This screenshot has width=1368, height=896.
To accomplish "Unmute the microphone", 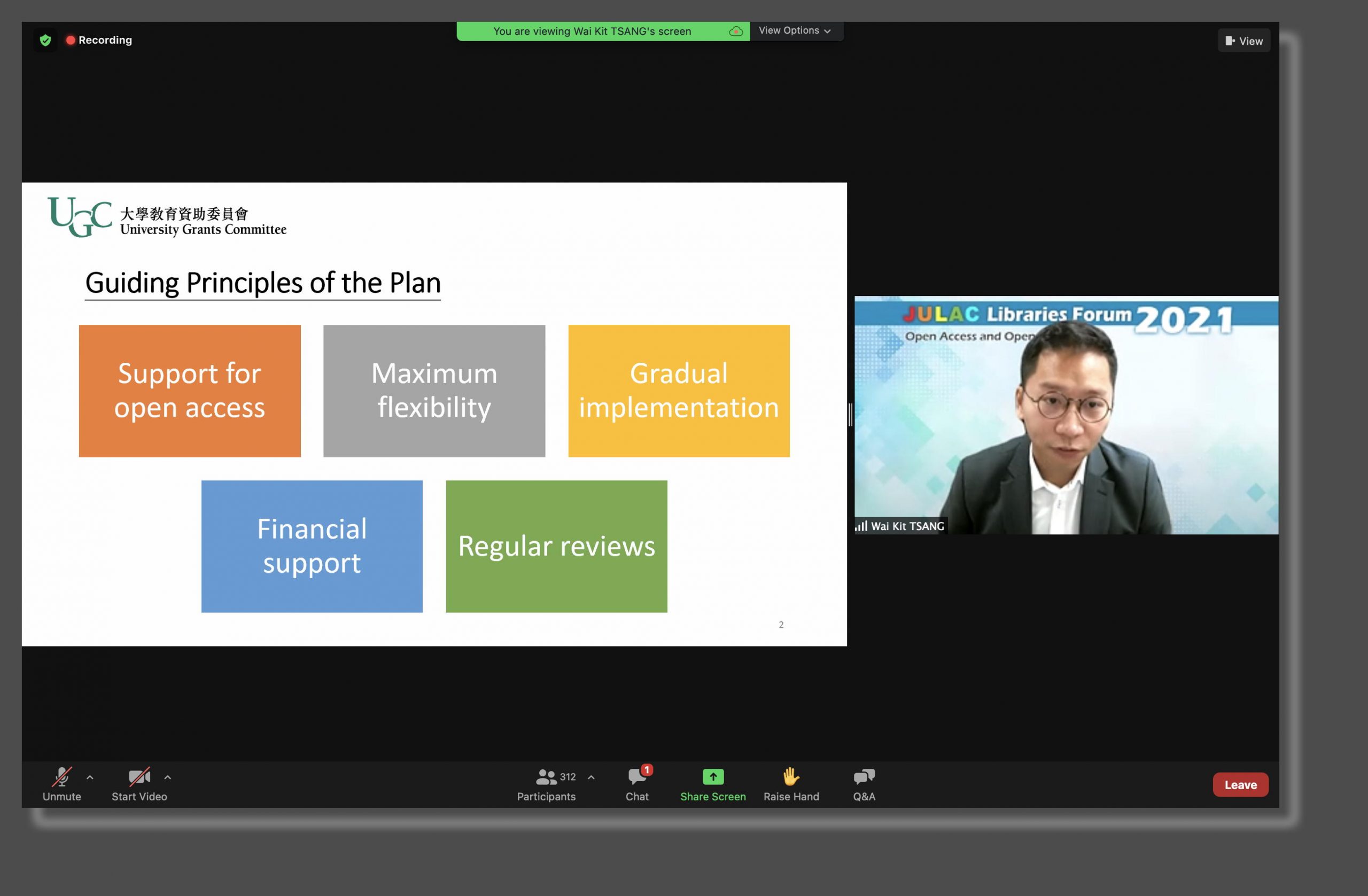I will [61, 784].
